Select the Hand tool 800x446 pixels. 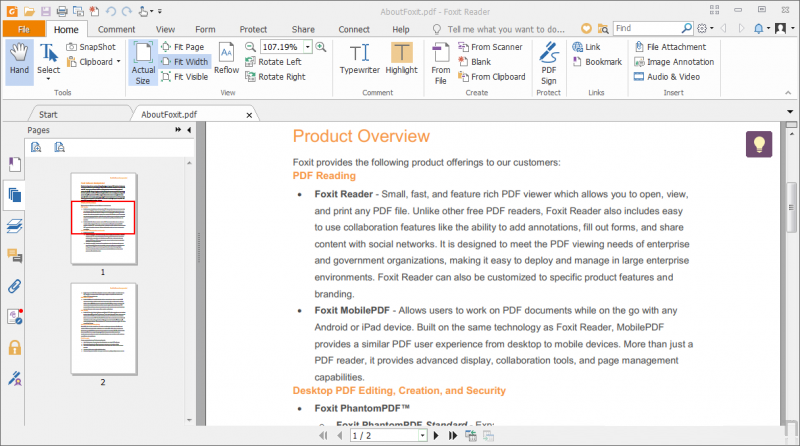pos(19,58)
